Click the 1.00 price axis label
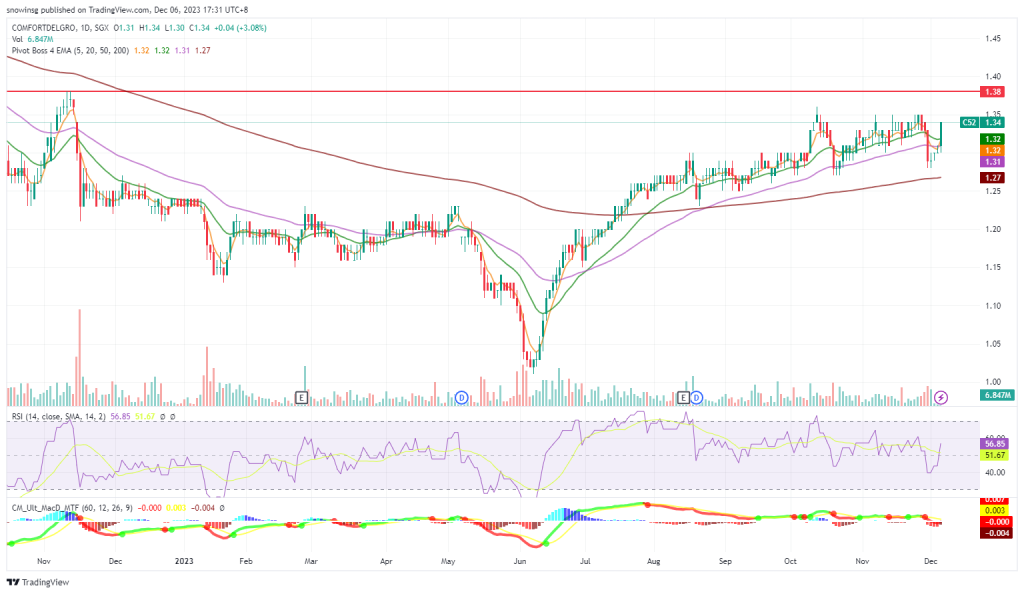This screenshot has height=594, width=1024. point(993,382)
